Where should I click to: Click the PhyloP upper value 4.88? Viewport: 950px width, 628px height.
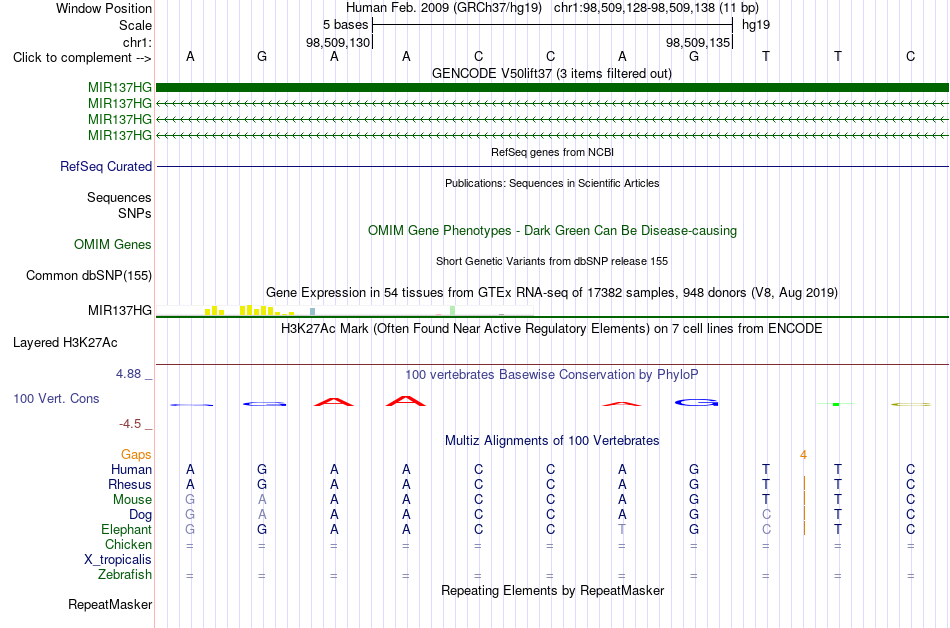[x=128, y=374]
